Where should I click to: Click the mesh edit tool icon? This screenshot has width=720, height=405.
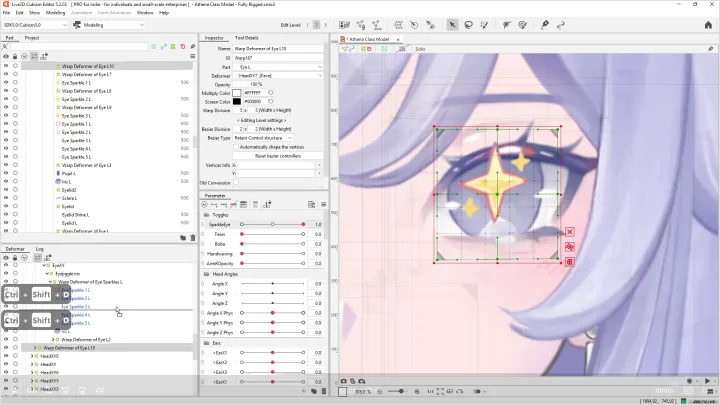coord(361,25)
